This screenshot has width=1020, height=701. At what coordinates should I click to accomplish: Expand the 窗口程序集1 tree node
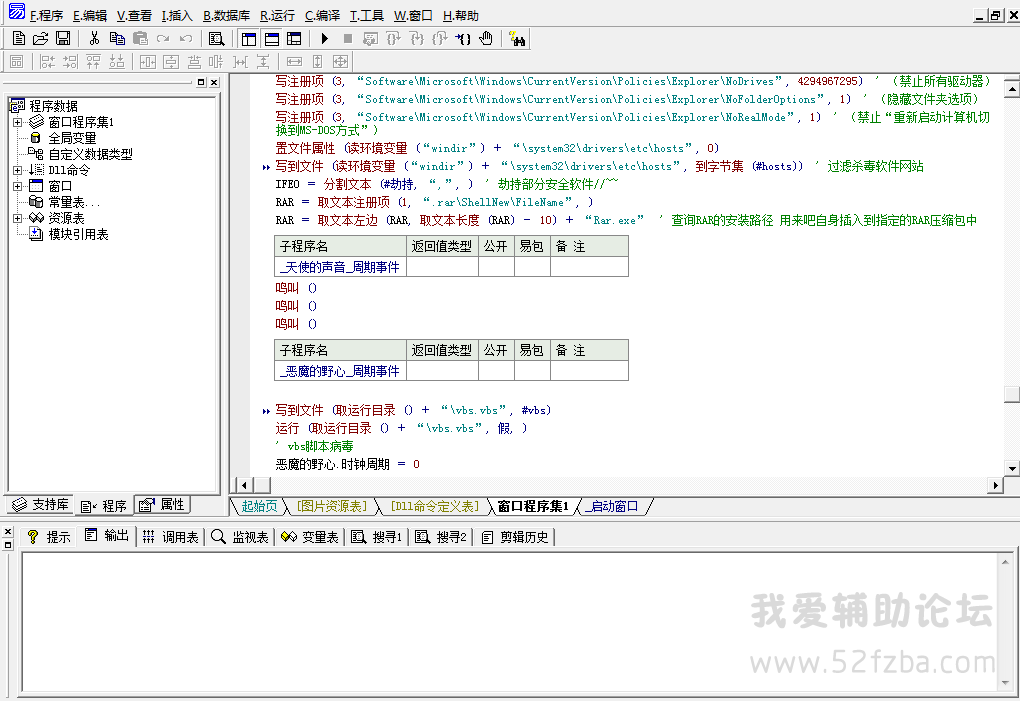pos(18,122)
